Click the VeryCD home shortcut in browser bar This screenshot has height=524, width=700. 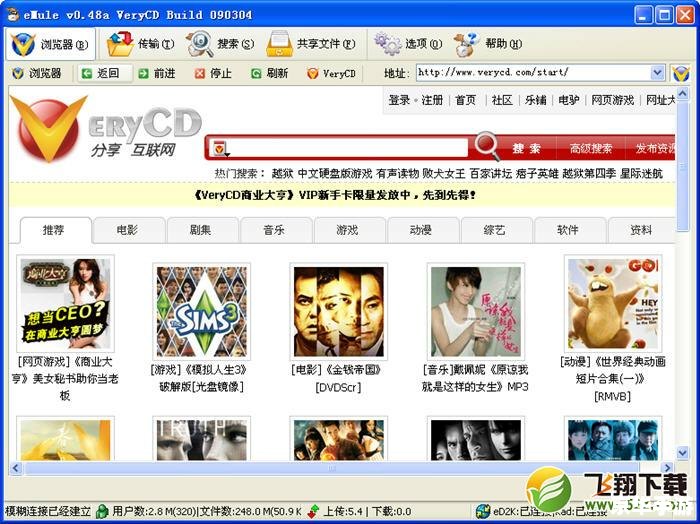[331, 73]
